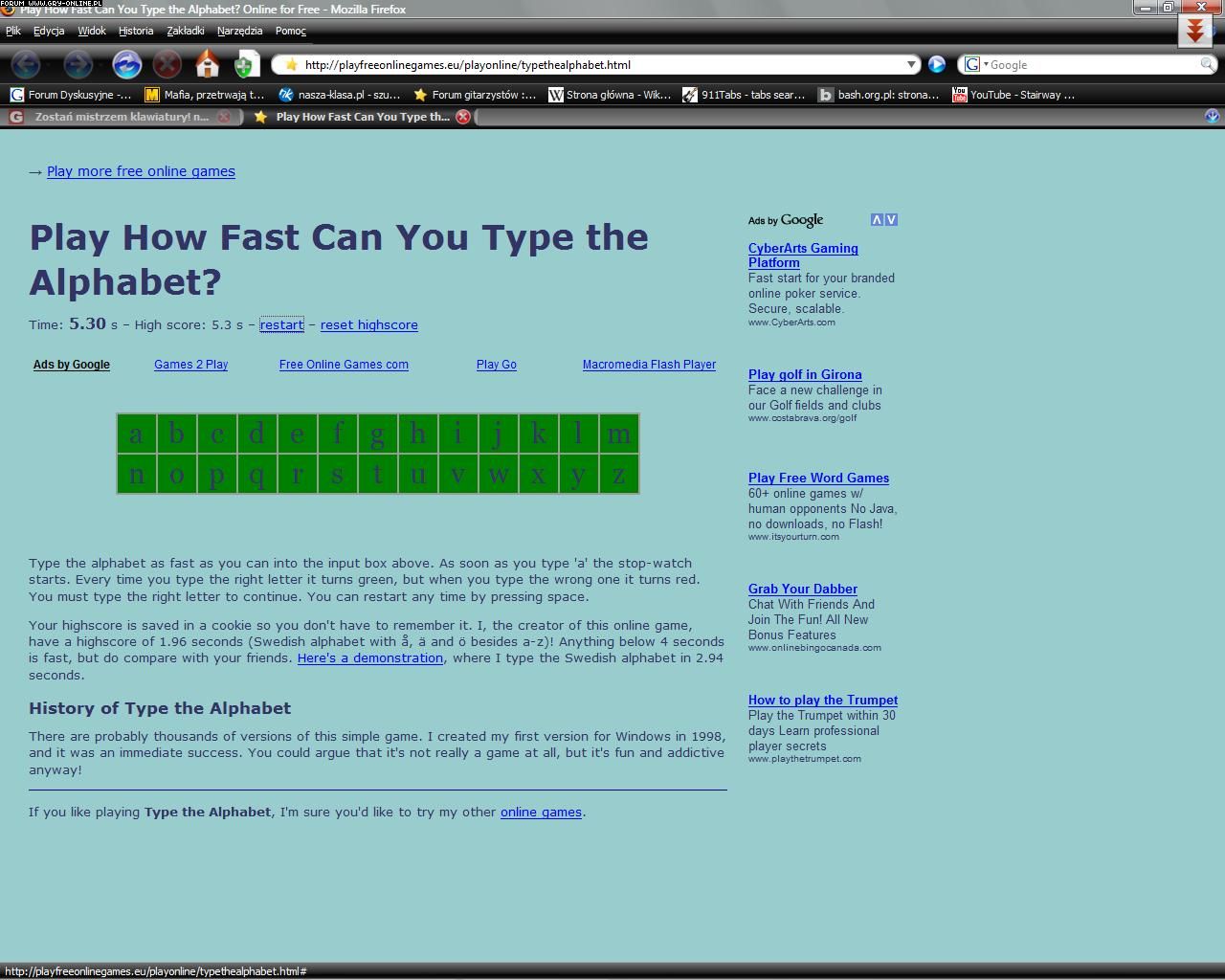Screen dimensions: 1225x980
Task: Click the www.playthetrumpet.com ad URL text
Action: (x=805, y=759)
